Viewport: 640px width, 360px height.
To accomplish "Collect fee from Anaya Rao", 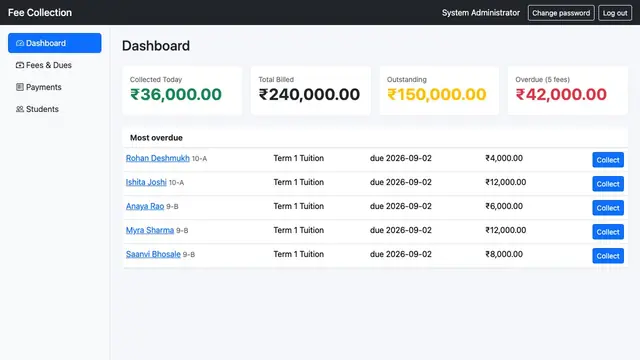I will [x=608, y=208].
